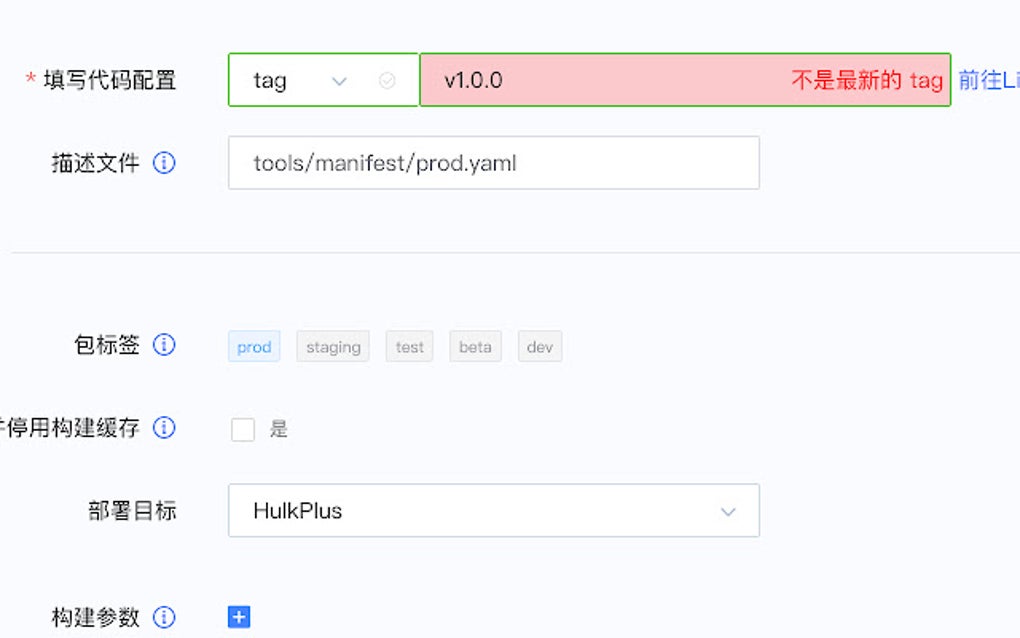Click the info icon next to 停用构建缓存
Screen dimensions: 1020x638
[x=163, y=428]
